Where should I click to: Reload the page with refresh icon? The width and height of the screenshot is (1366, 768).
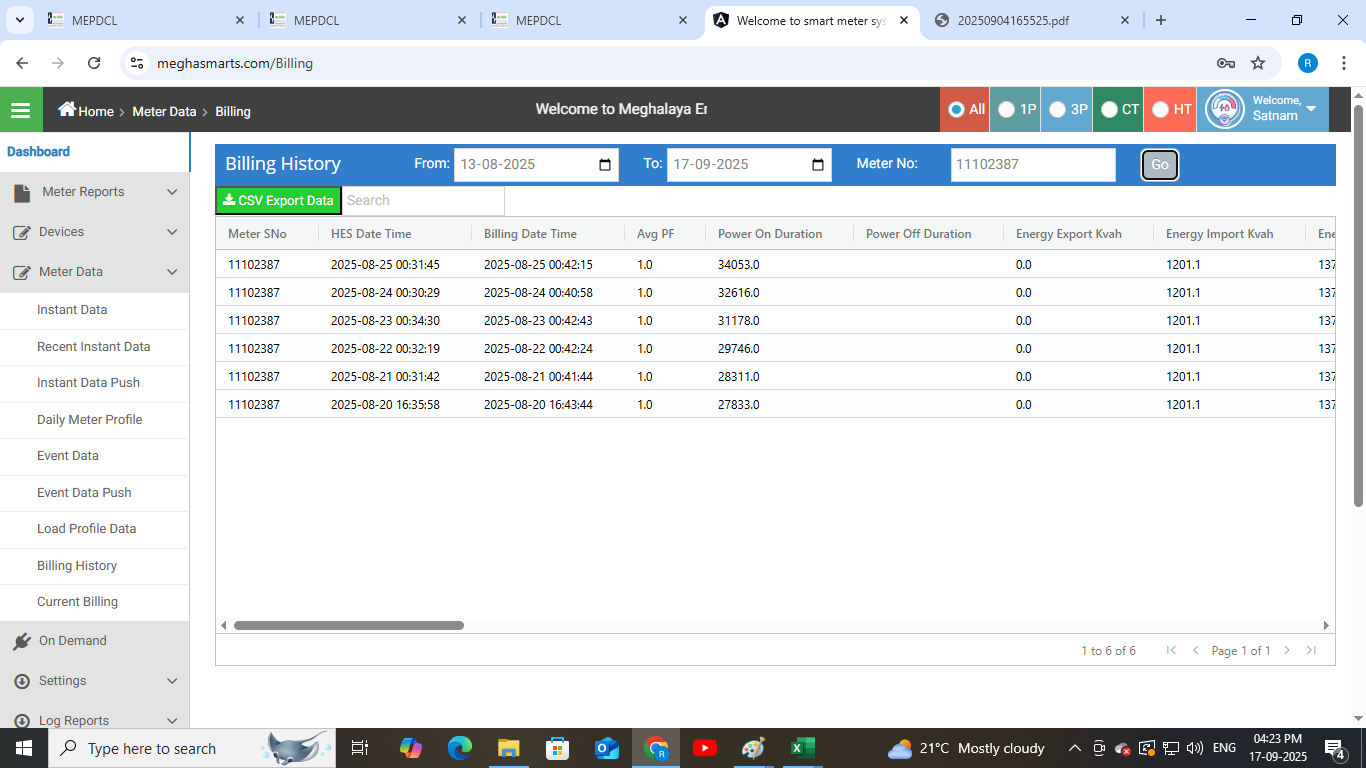[x=94, y=63]
